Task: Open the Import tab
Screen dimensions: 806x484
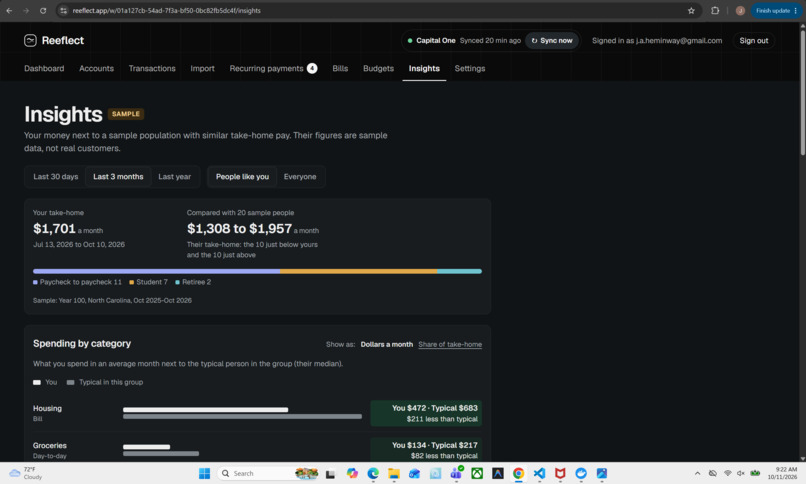Action: point(203,68)
